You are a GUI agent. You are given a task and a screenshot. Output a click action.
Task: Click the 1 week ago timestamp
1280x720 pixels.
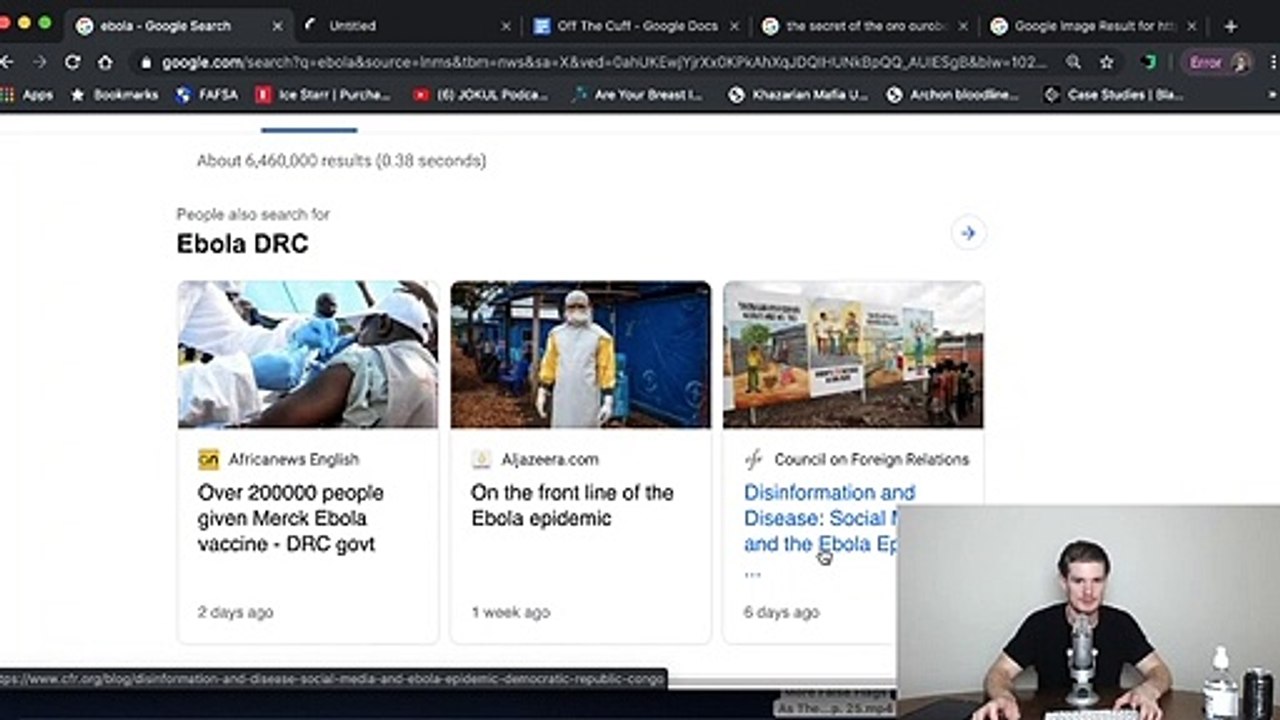(510, 612)
